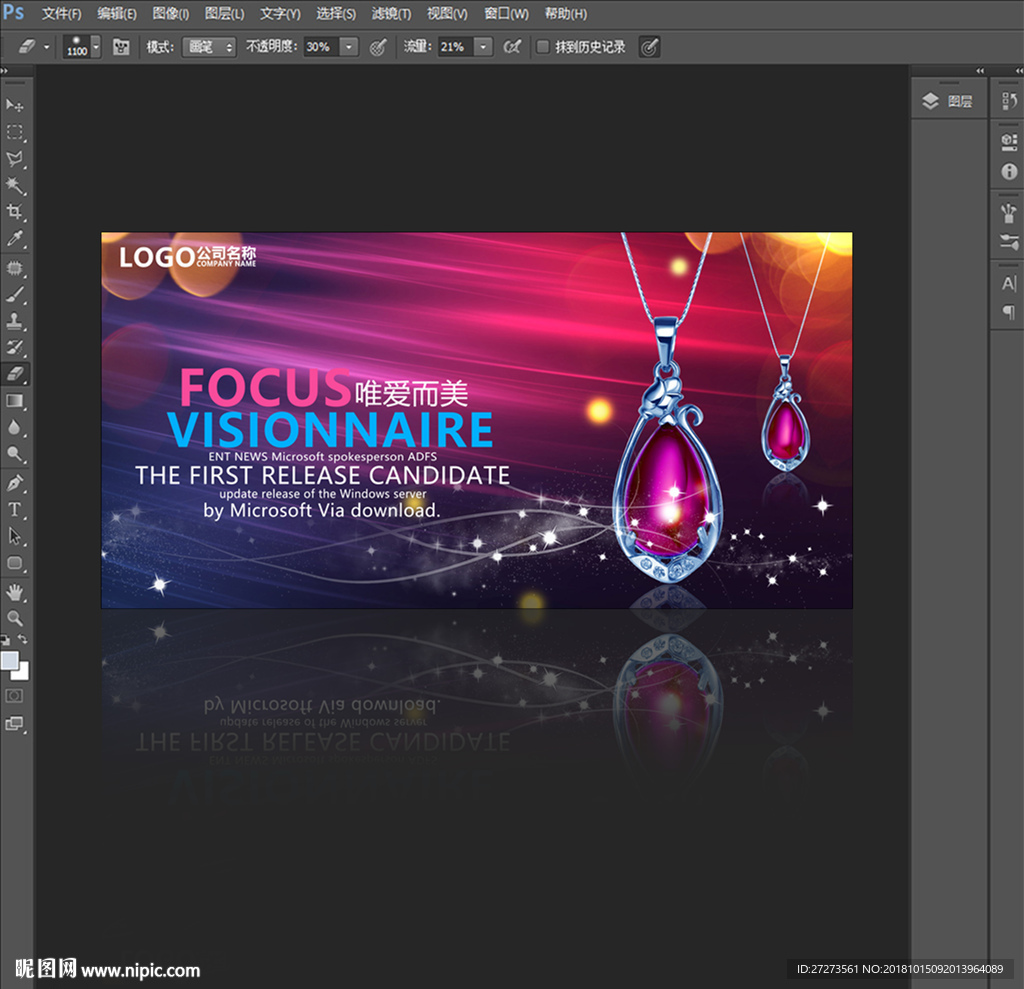Click the foreground color swatch
1024x989 pixels.
[9, 660]
